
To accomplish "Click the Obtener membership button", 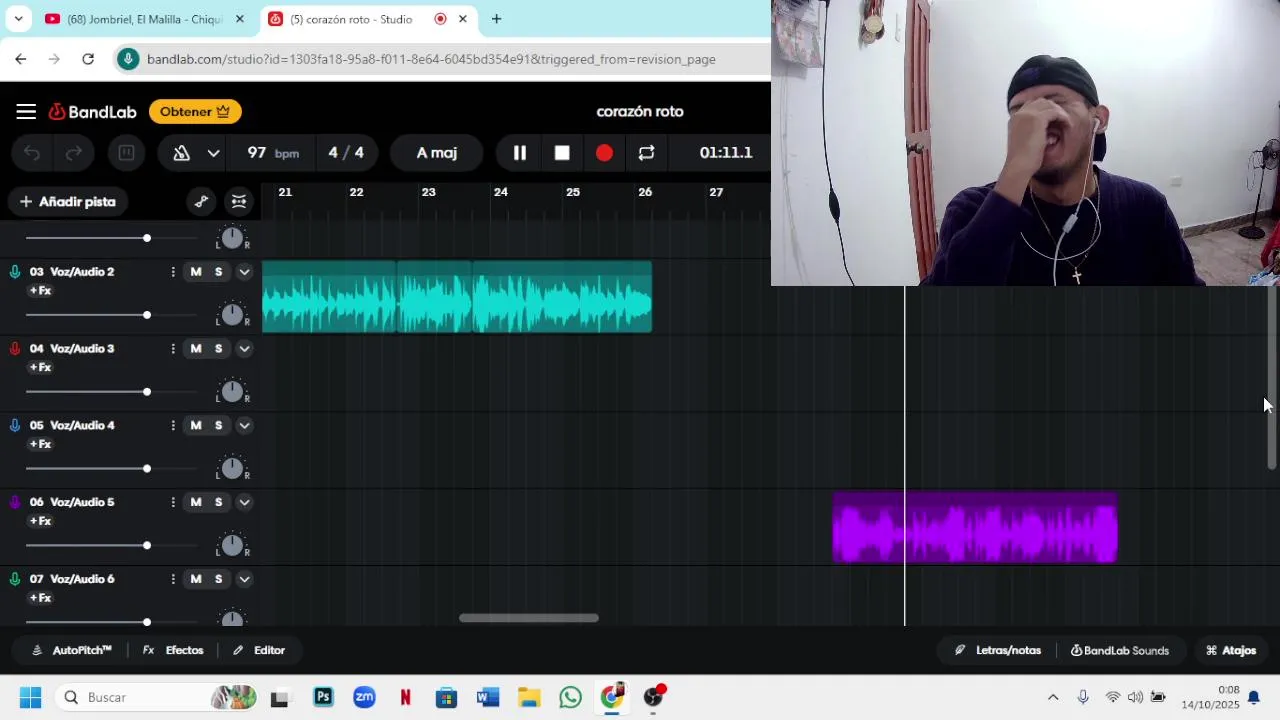I will 195,112.
